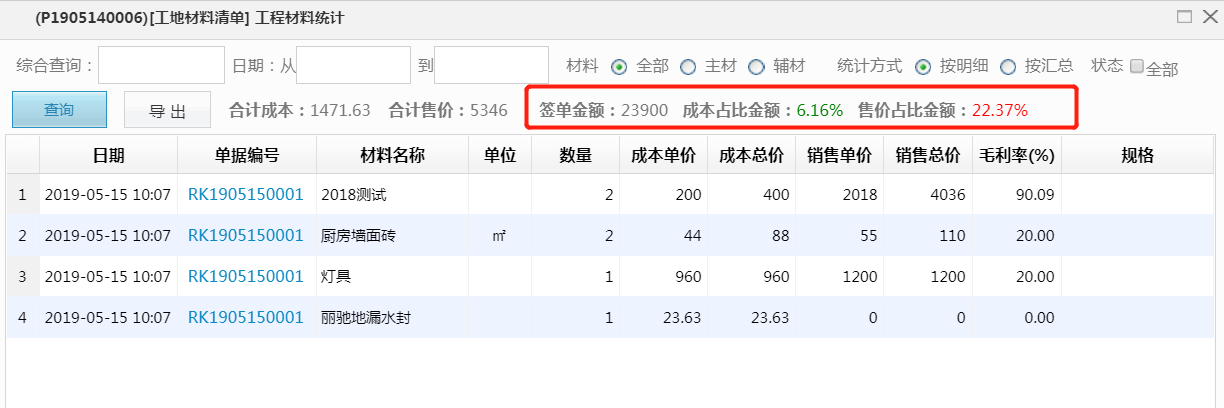Click the maximize window icon in title bar
1224x408 pixels.
(1184, 17)
